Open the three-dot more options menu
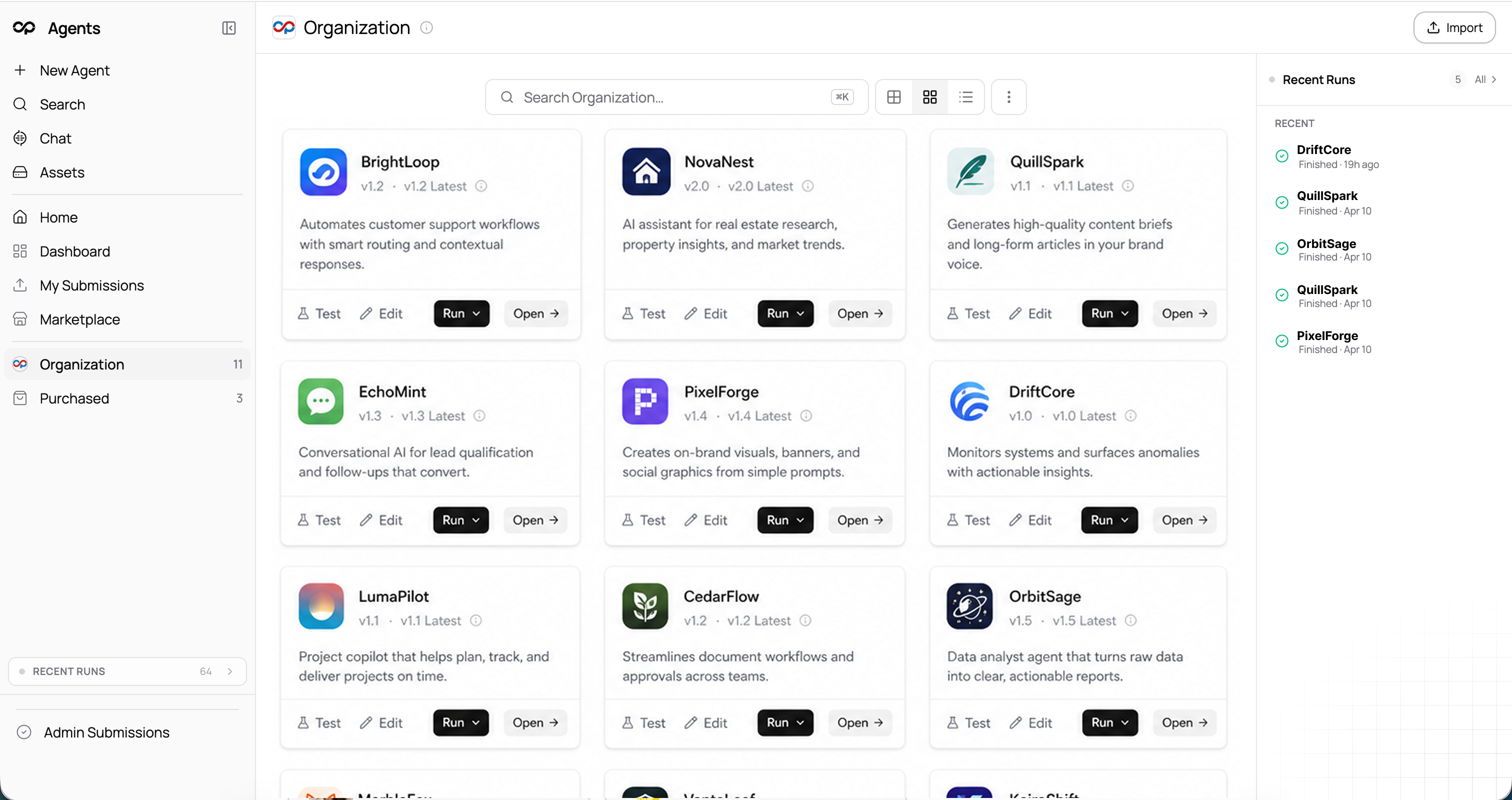1512x800 pixels. click(x=1009, y=97)
